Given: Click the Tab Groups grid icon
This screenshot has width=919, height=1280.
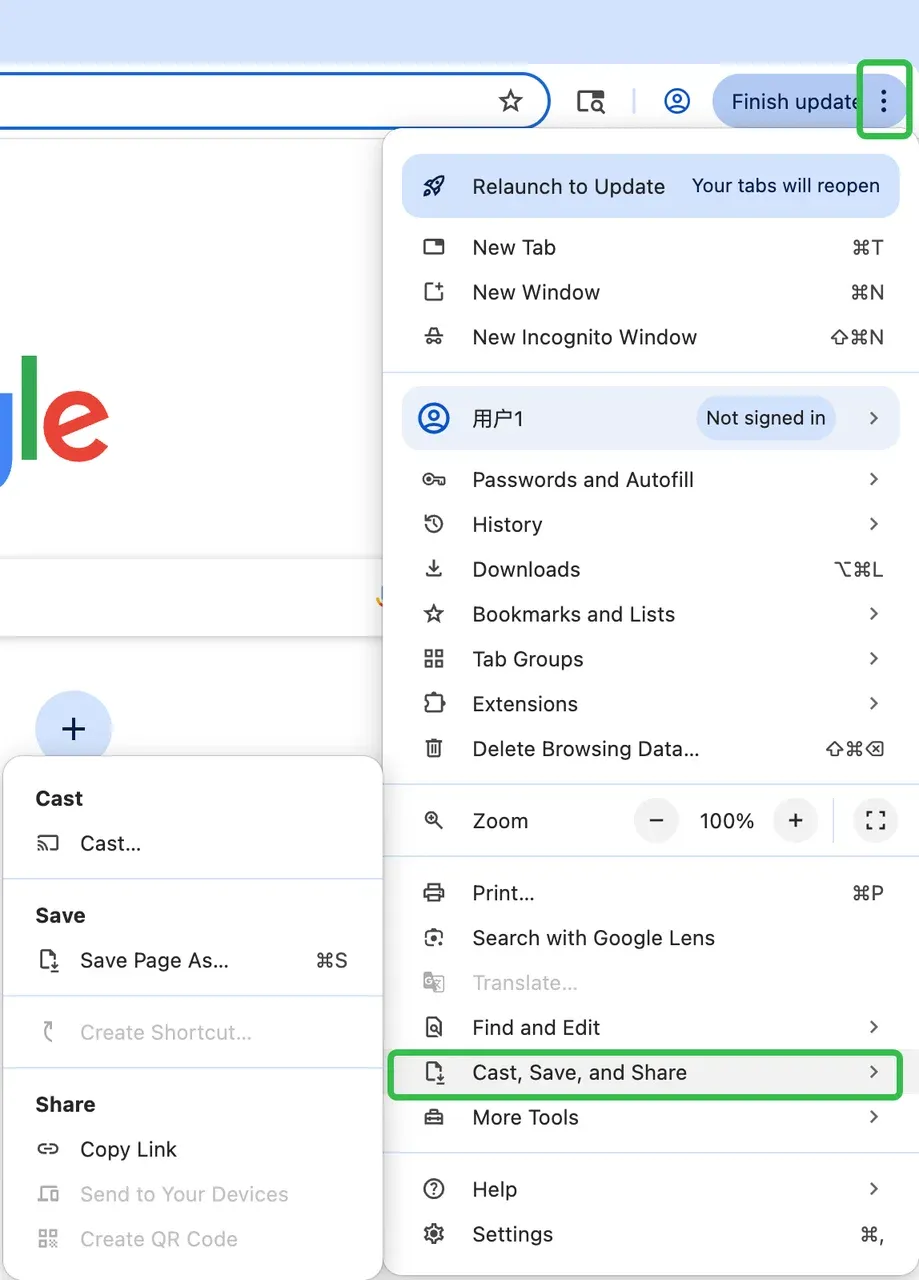Looking at the screenshot, I should (434, 659).
